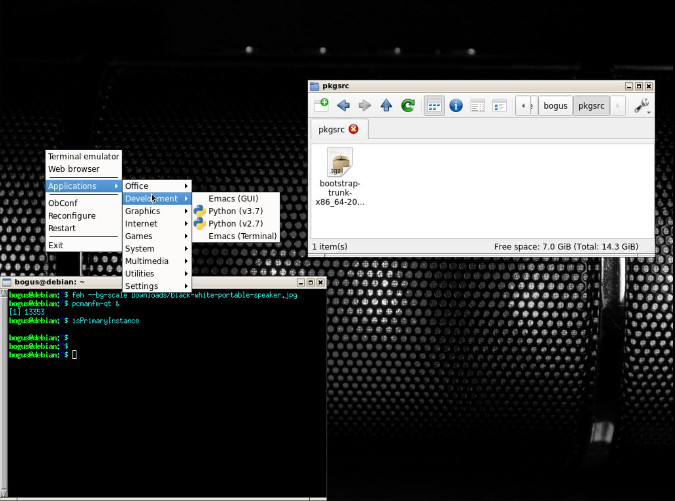Go back using the blue left arrow
Image resolution: width=675 pixels, height=501 pixels.
pyautogui.click(x=343, y=105)
